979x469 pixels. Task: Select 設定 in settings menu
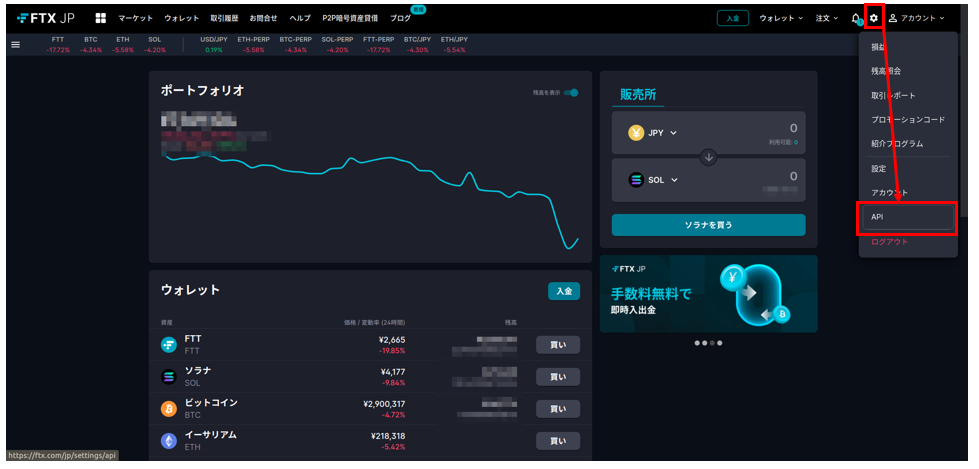pyautogui.click(x=878, y=169)
